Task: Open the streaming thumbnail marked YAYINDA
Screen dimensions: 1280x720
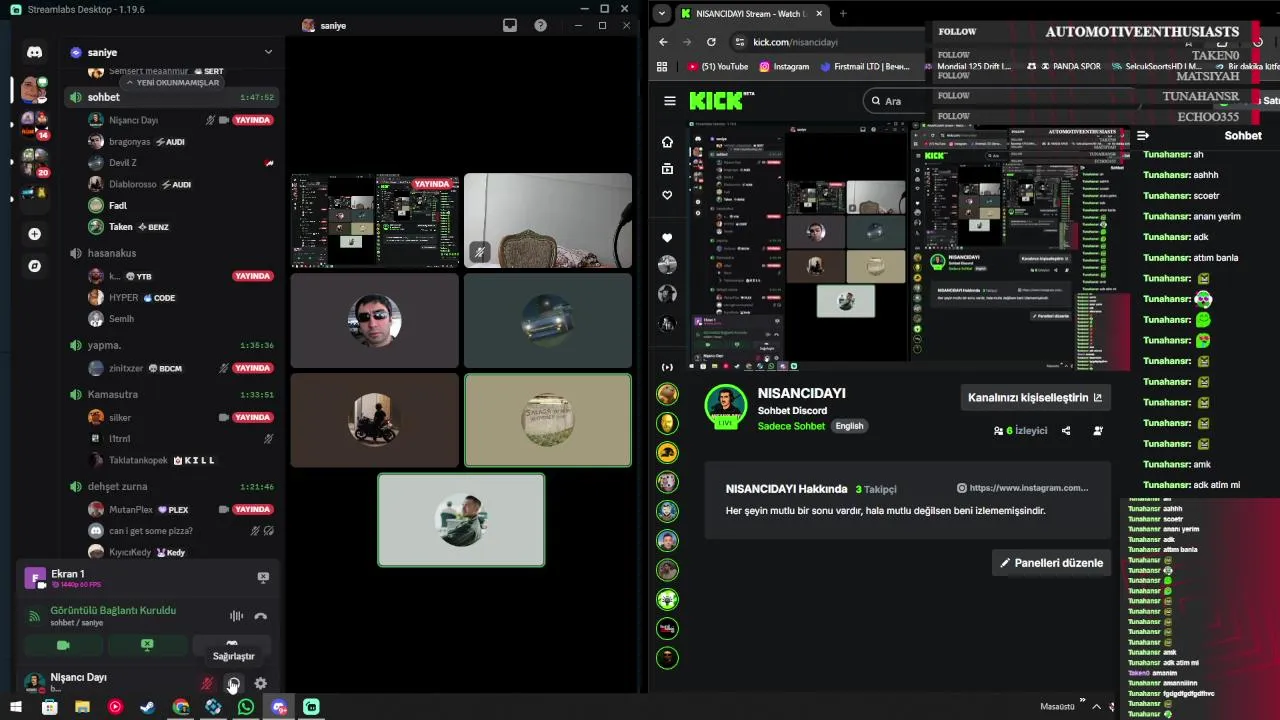Action: (x=375, y=220)
